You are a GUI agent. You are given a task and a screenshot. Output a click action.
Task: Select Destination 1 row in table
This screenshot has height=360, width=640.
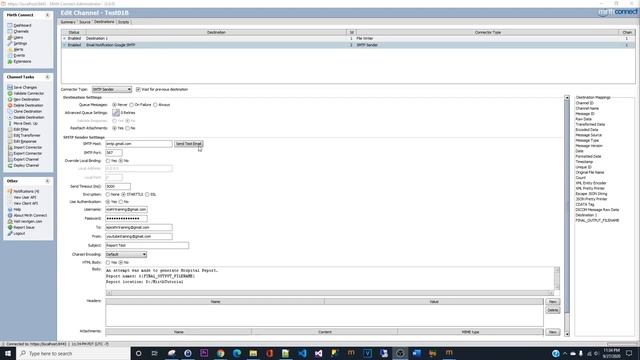click(348, 38)
